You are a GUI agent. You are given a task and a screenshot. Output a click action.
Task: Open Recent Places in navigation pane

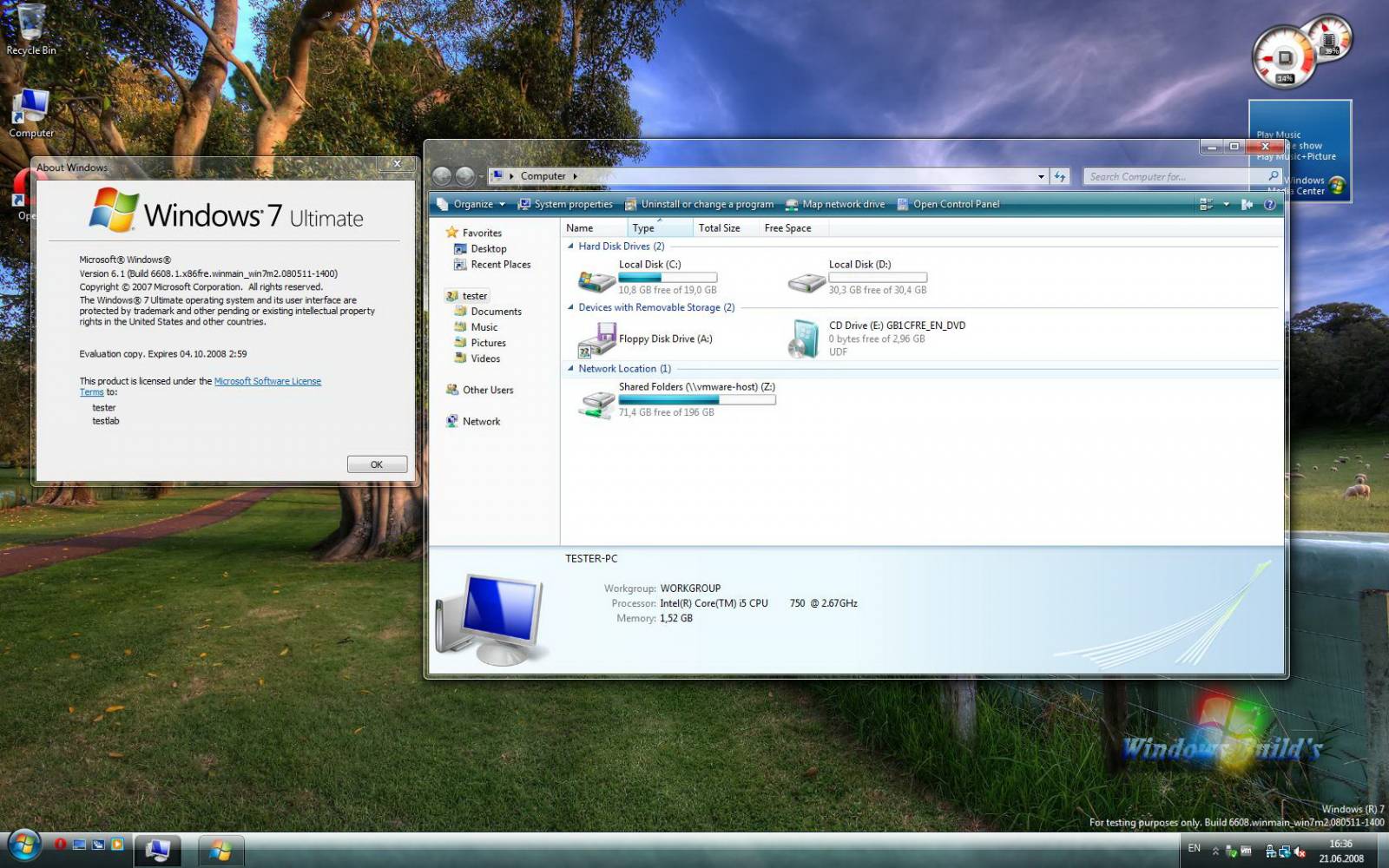pyautogui.click(x=492, y=265)
